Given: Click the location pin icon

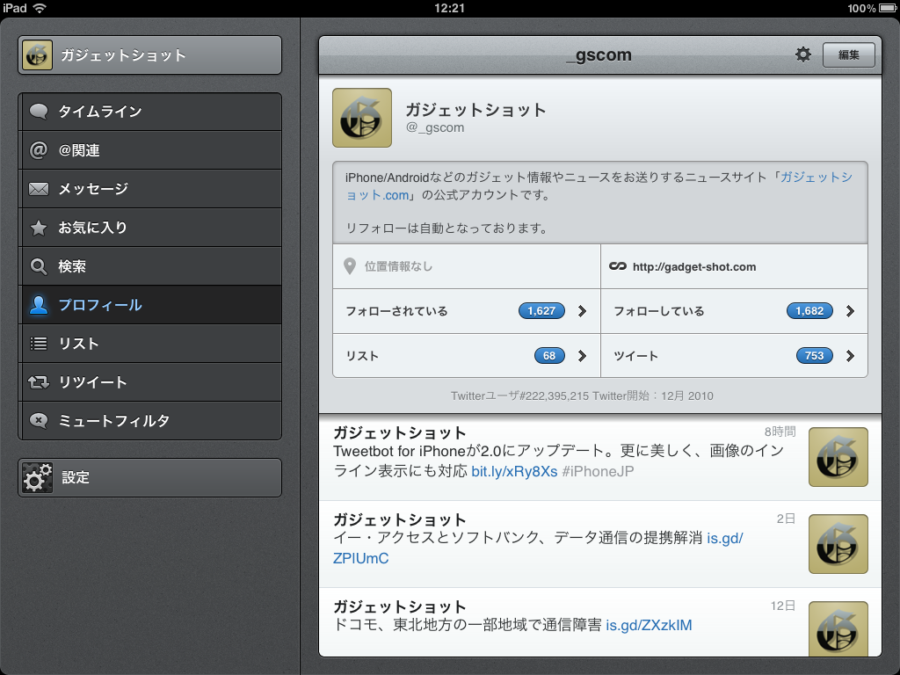Looking at the screenshot, I should (x=350, y=266).
